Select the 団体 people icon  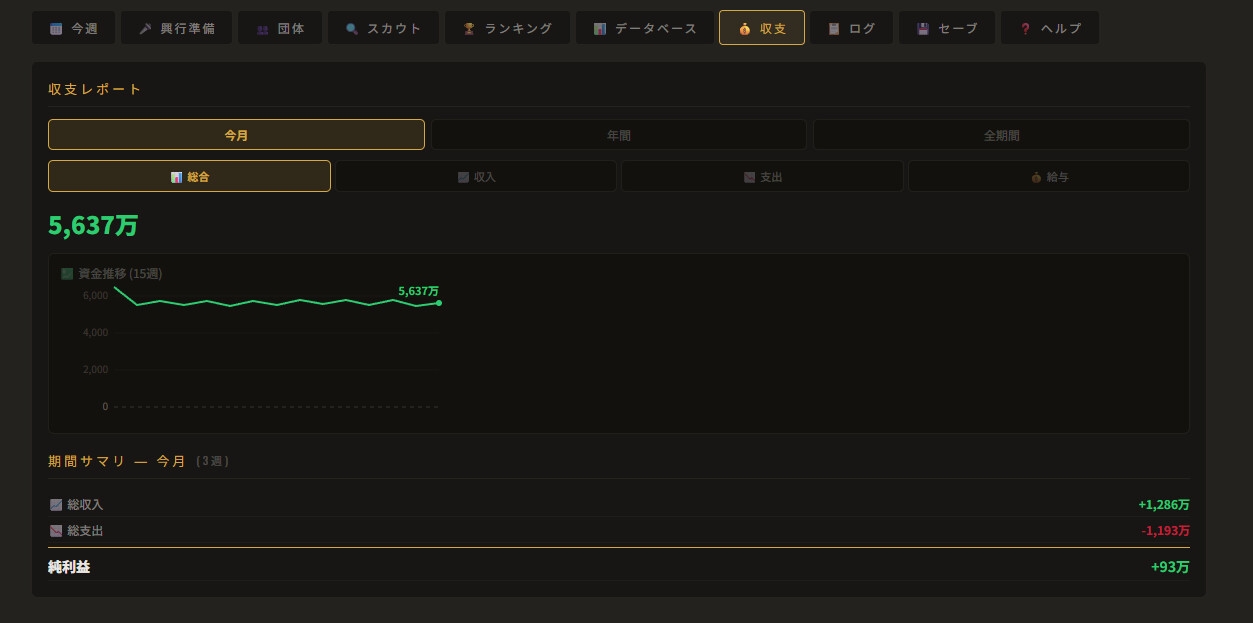(262, 29)
